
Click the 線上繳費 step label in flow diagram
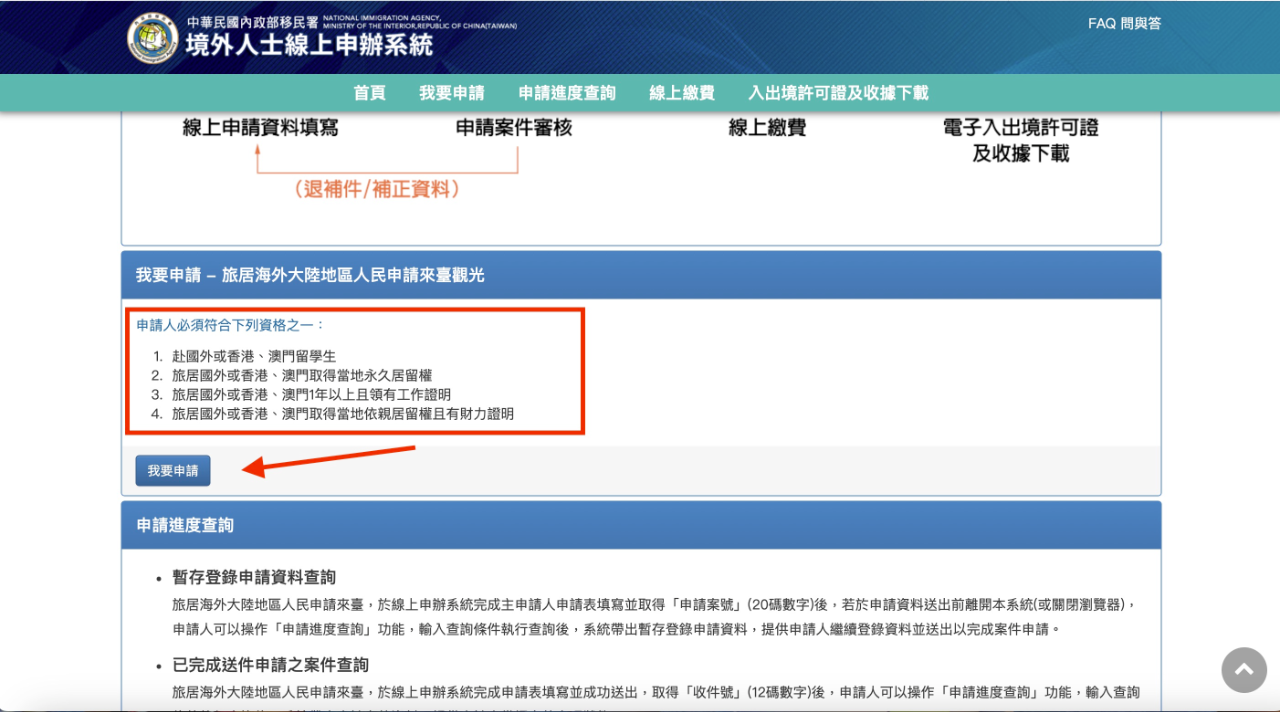[x=767, y=128]
